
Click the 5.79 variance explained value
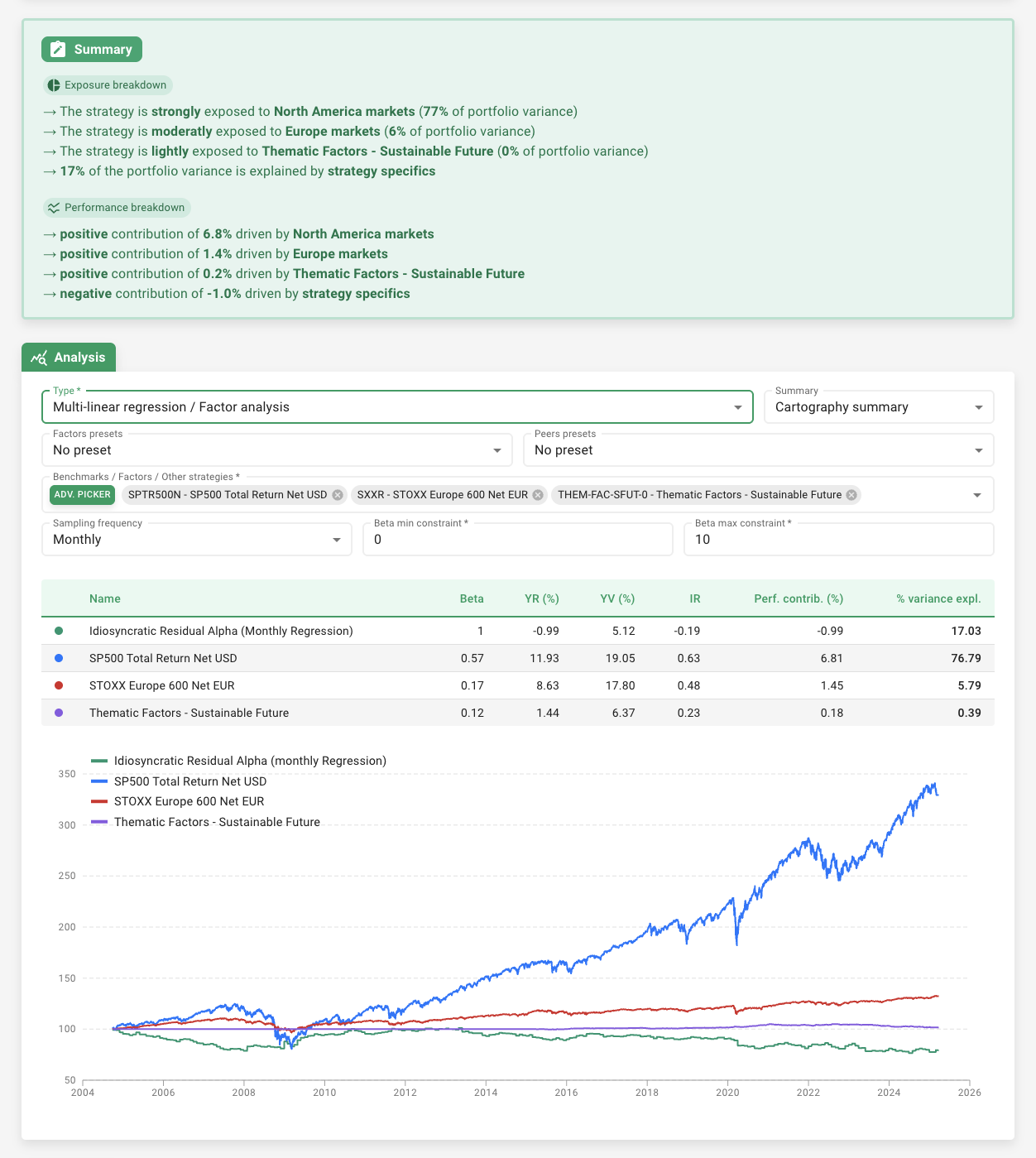click(x=969, y=685)
